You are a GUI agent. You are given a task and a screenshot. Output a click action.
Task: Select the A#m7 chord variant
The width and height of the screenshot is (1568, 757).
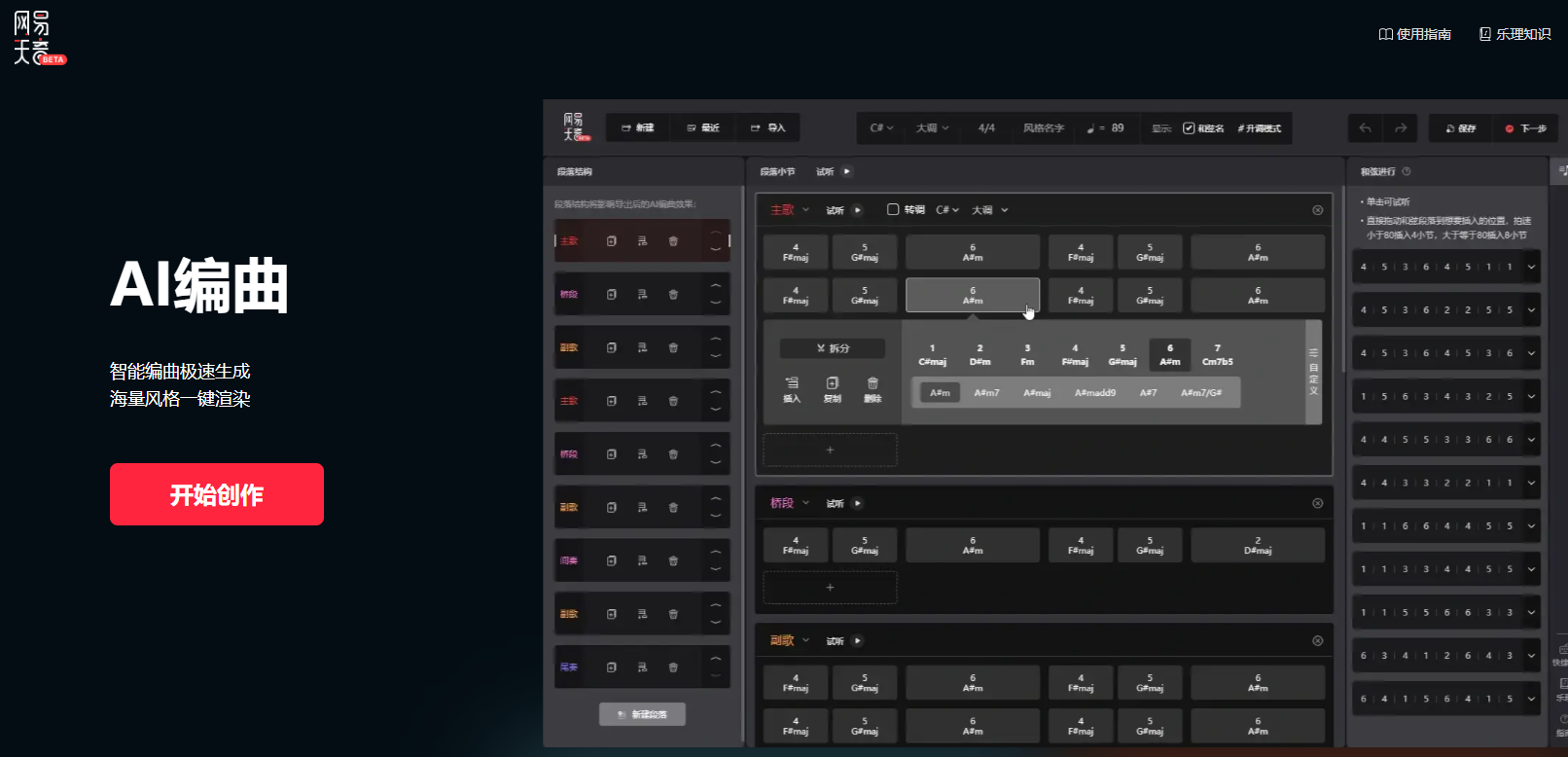click(x=986, y=392)
